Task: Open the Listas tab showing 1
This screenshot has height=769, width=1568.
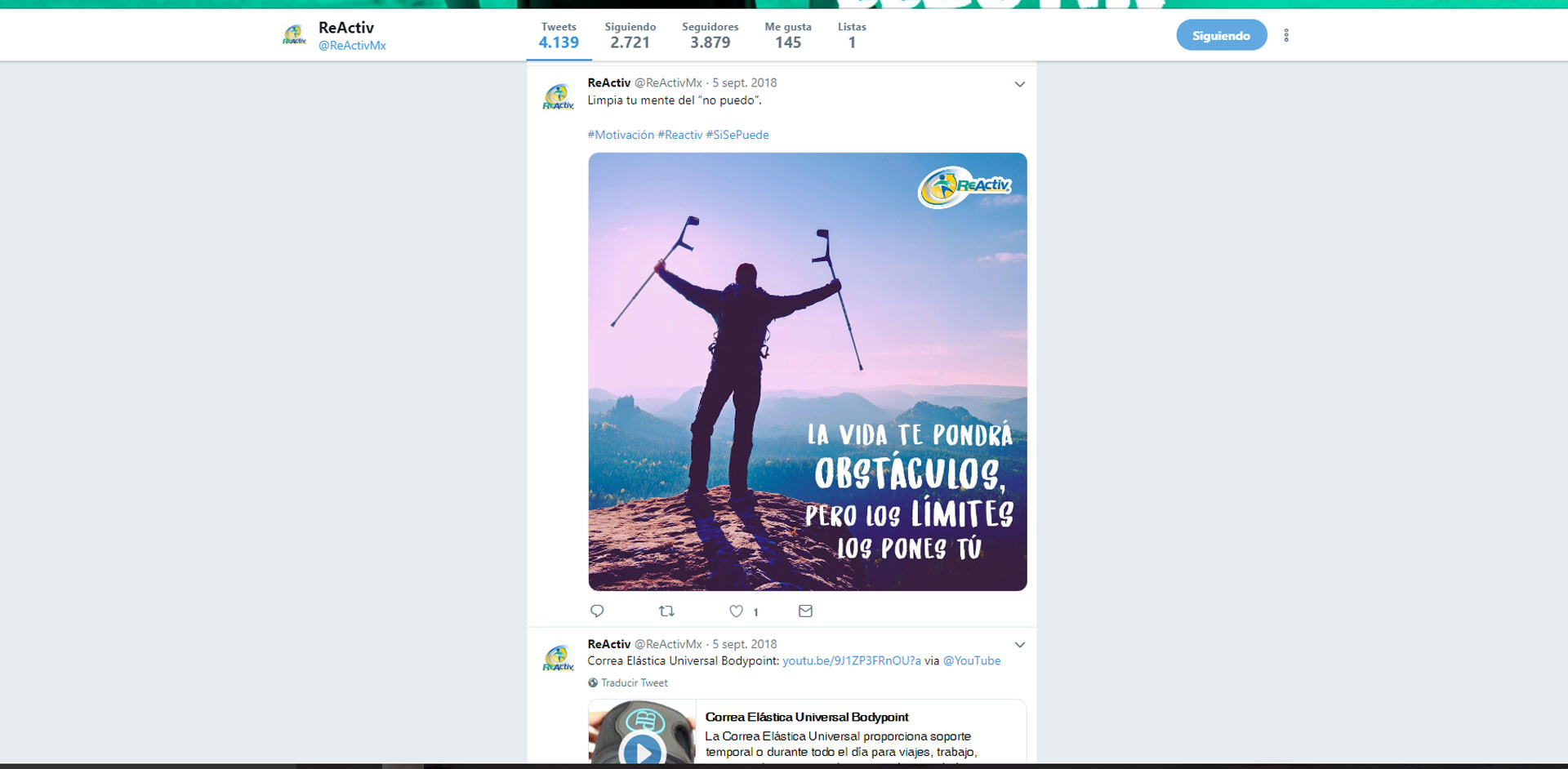Action: [852, 35]
